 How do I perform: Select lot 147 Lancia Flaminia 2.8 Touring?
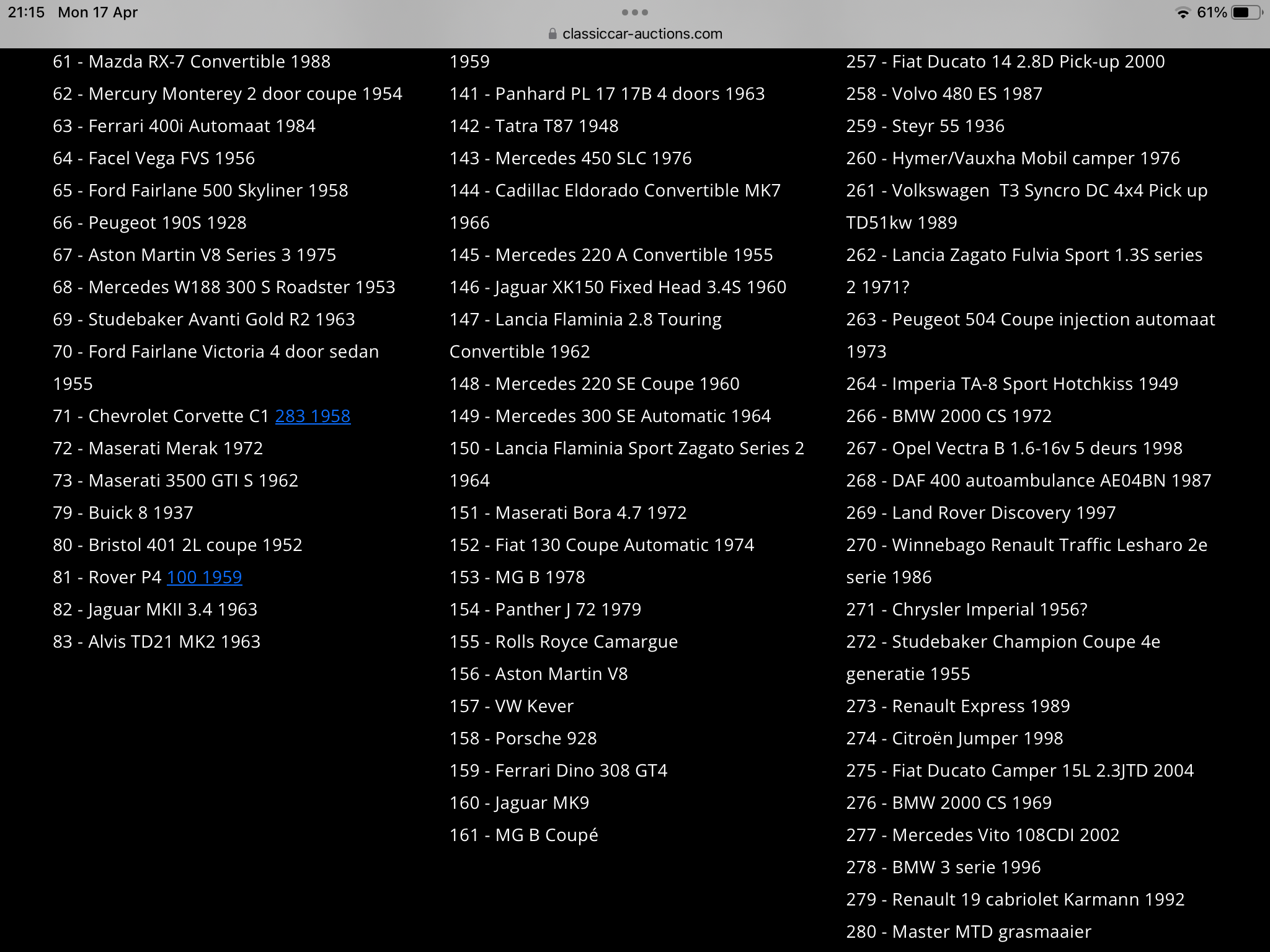click(x=585, y=335)
